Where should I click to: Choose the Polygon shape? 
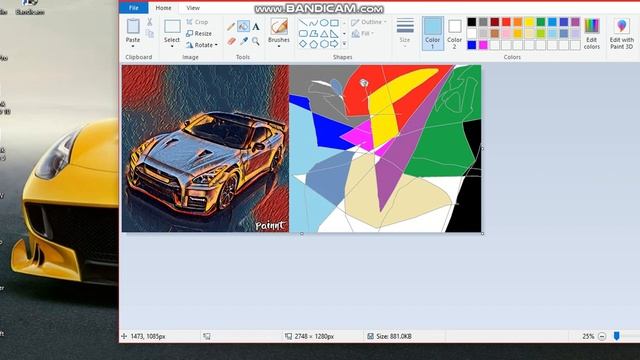pyautogui.click(x=313, y=33)
